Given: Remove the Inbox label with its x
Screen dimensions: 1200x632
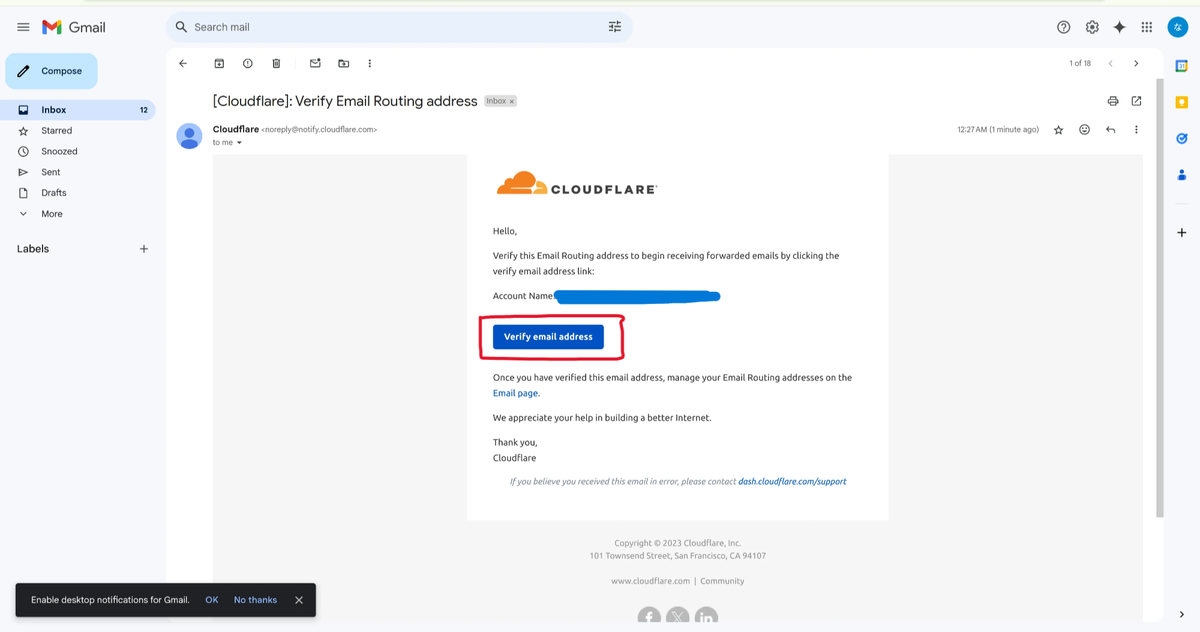Looking at the screenshot, I should click(x=512, y=101).
